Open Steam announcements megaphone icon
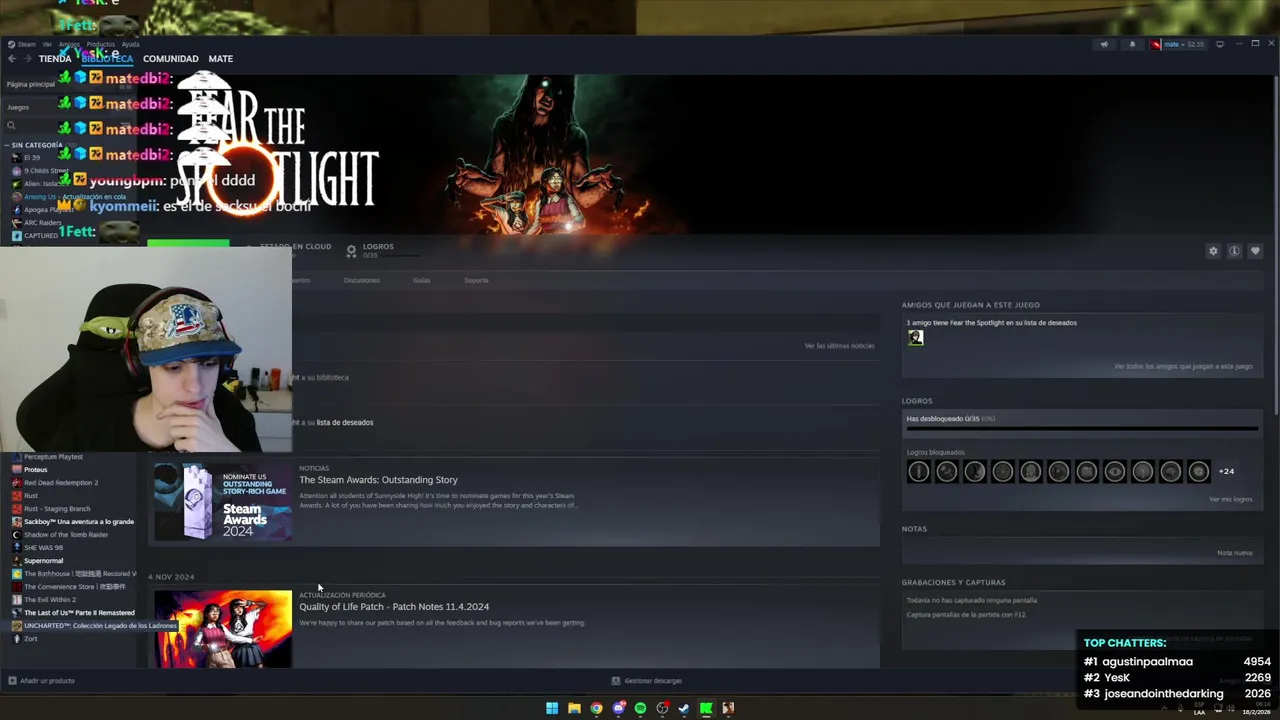The height and width of the screenshot is (720, 1280). [1104, 44]
